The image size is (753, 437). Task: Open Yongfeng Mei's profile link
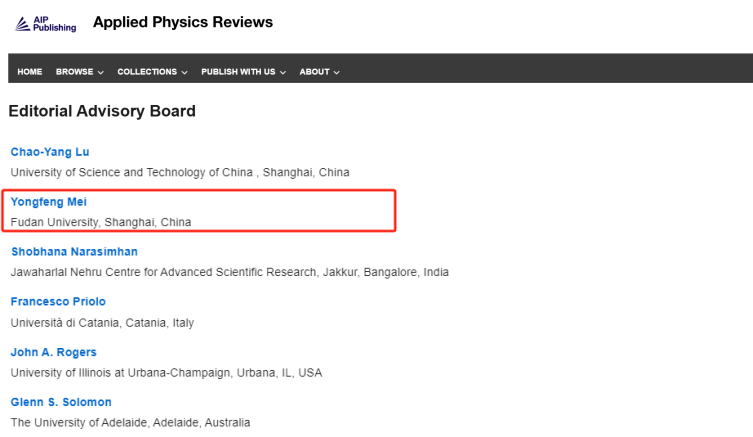pyautogui.click(x=49, y=202)
